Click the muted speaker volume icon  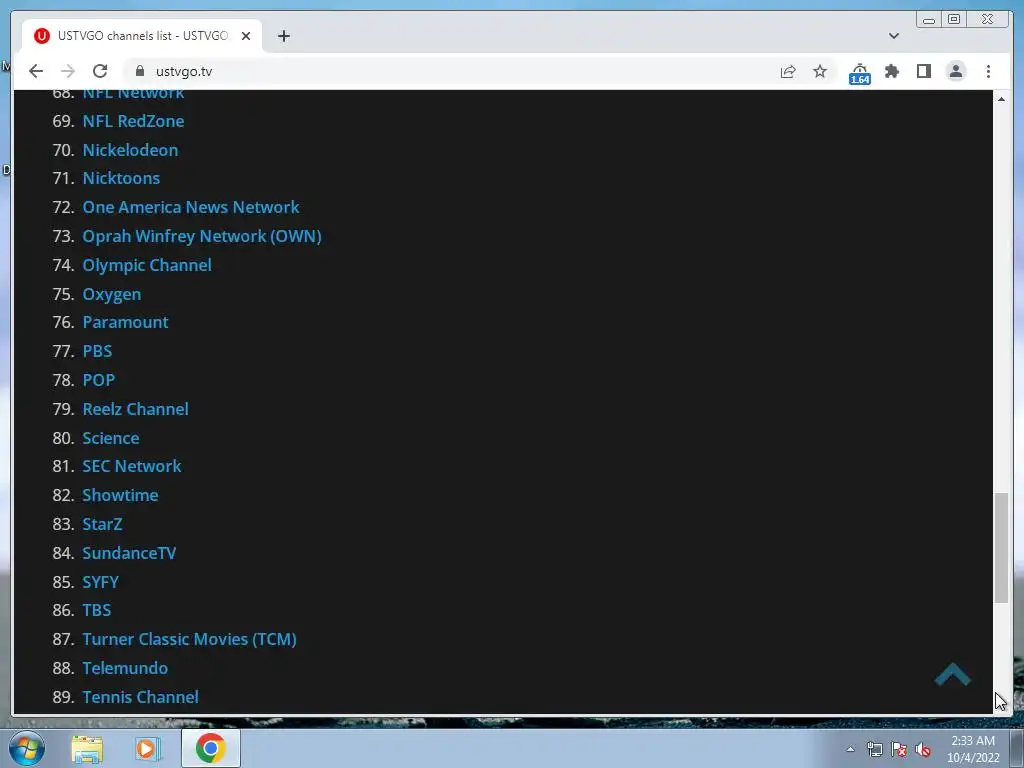tap(923, 749)
